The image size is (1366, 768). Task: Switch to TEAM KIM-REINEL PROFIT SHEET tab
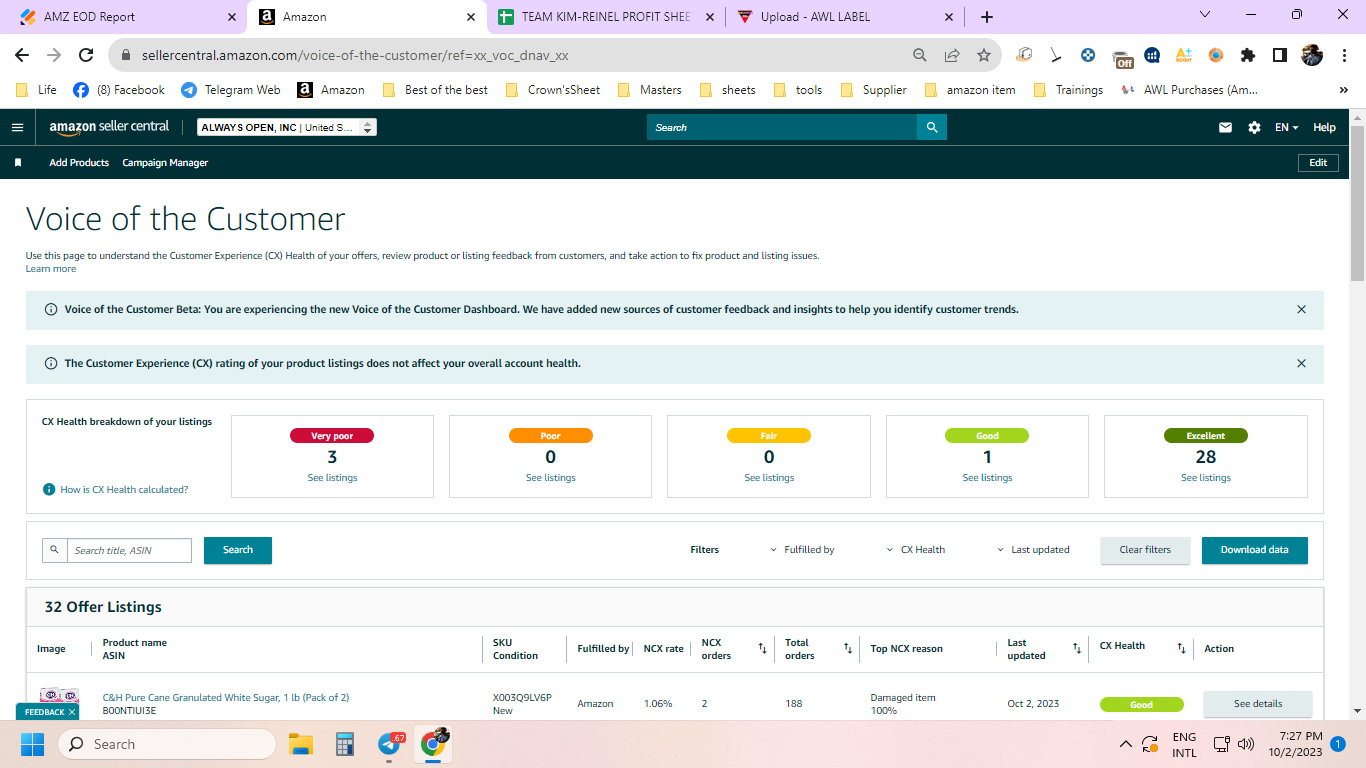click(x=607, y=17)
